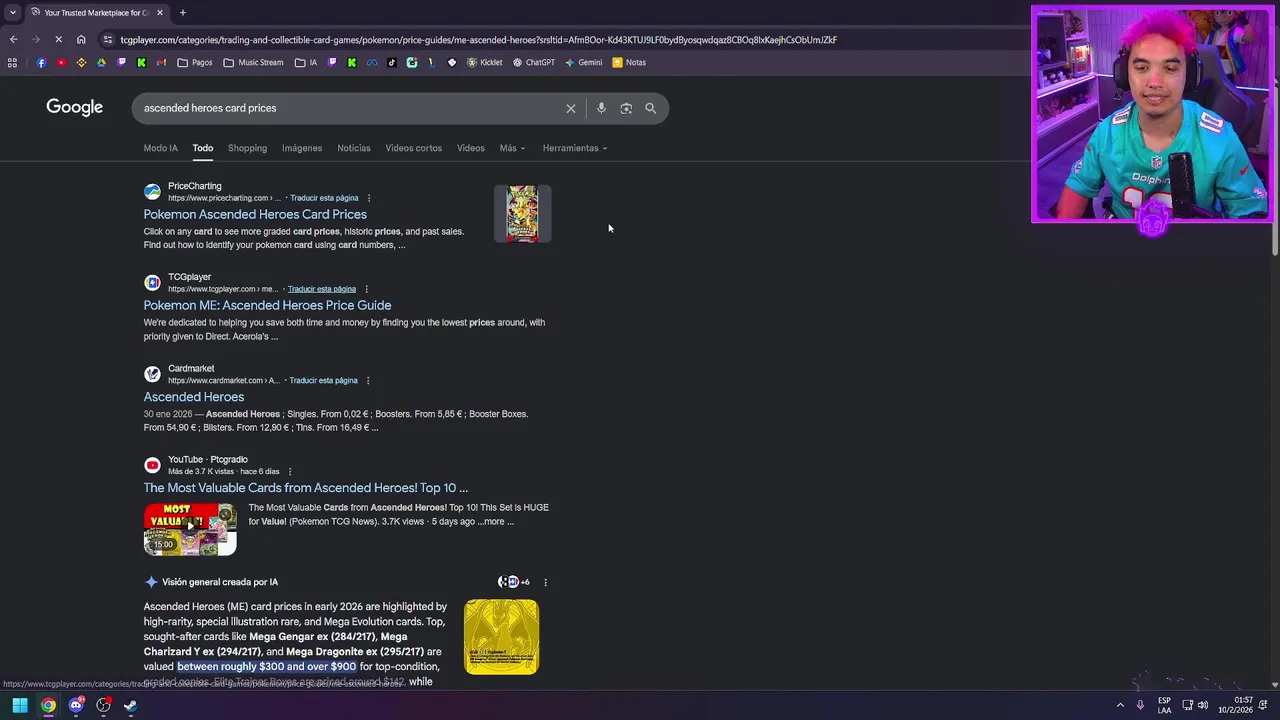Open the ChatGPT bookmark

point(533,62)
